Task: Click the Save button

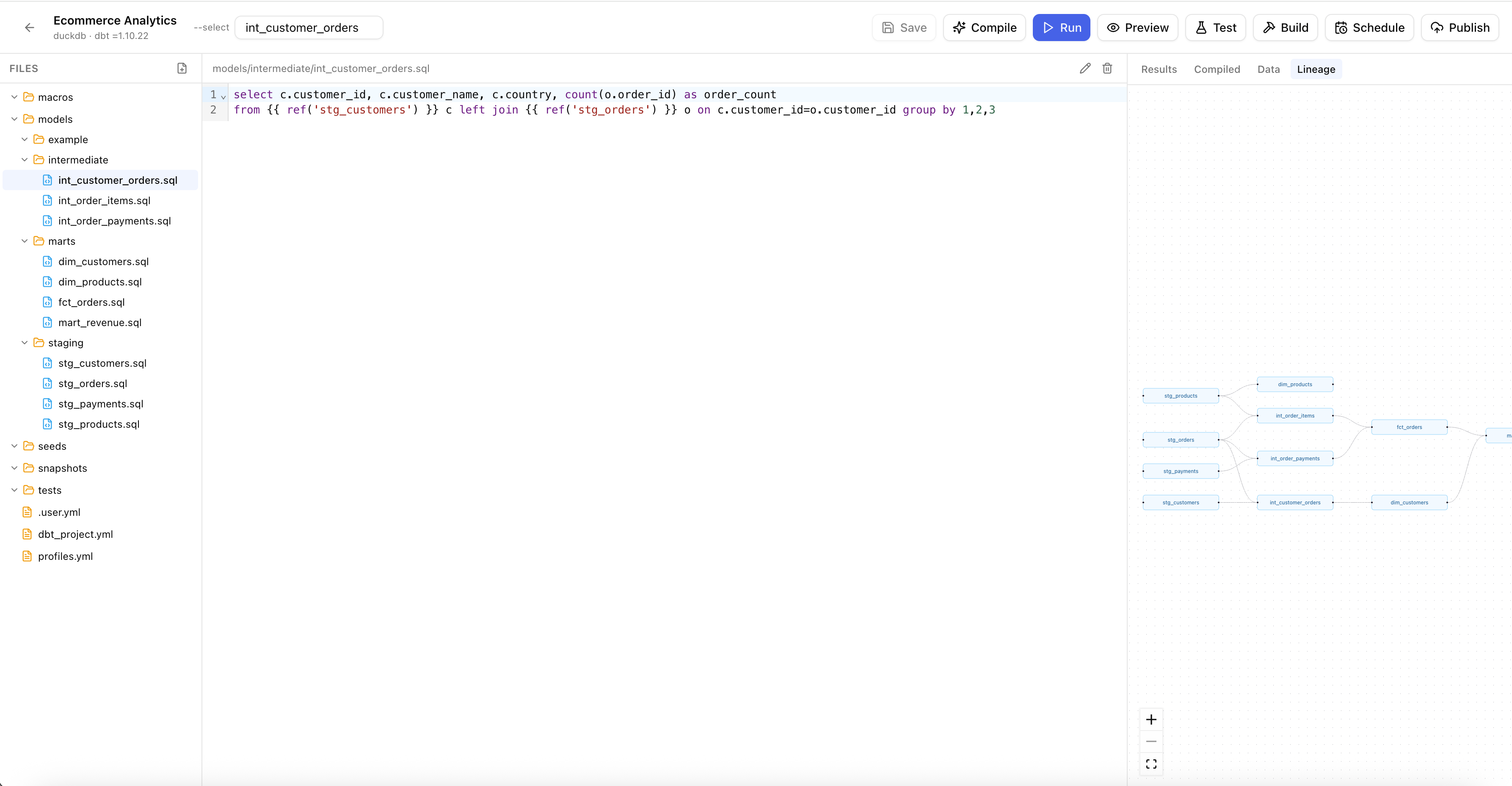Action: [x=904, y=28]
